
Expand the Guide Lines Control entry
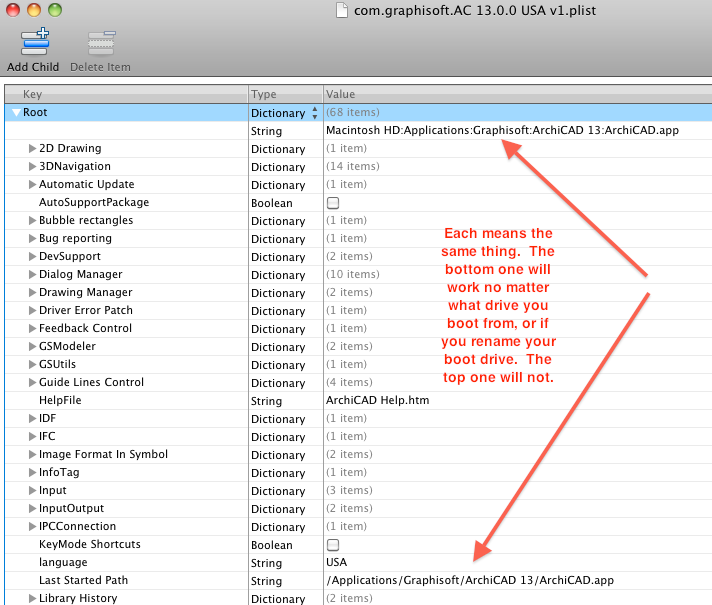pyautogui.click(x=32, y=382)
